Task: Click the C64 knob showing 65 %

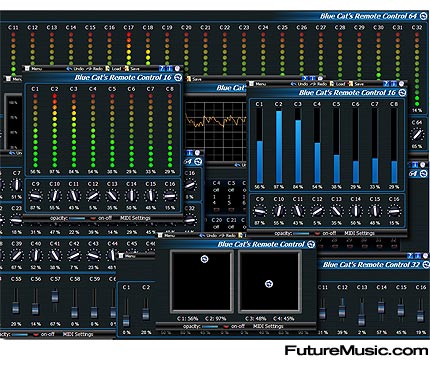Action: point(417,135)
